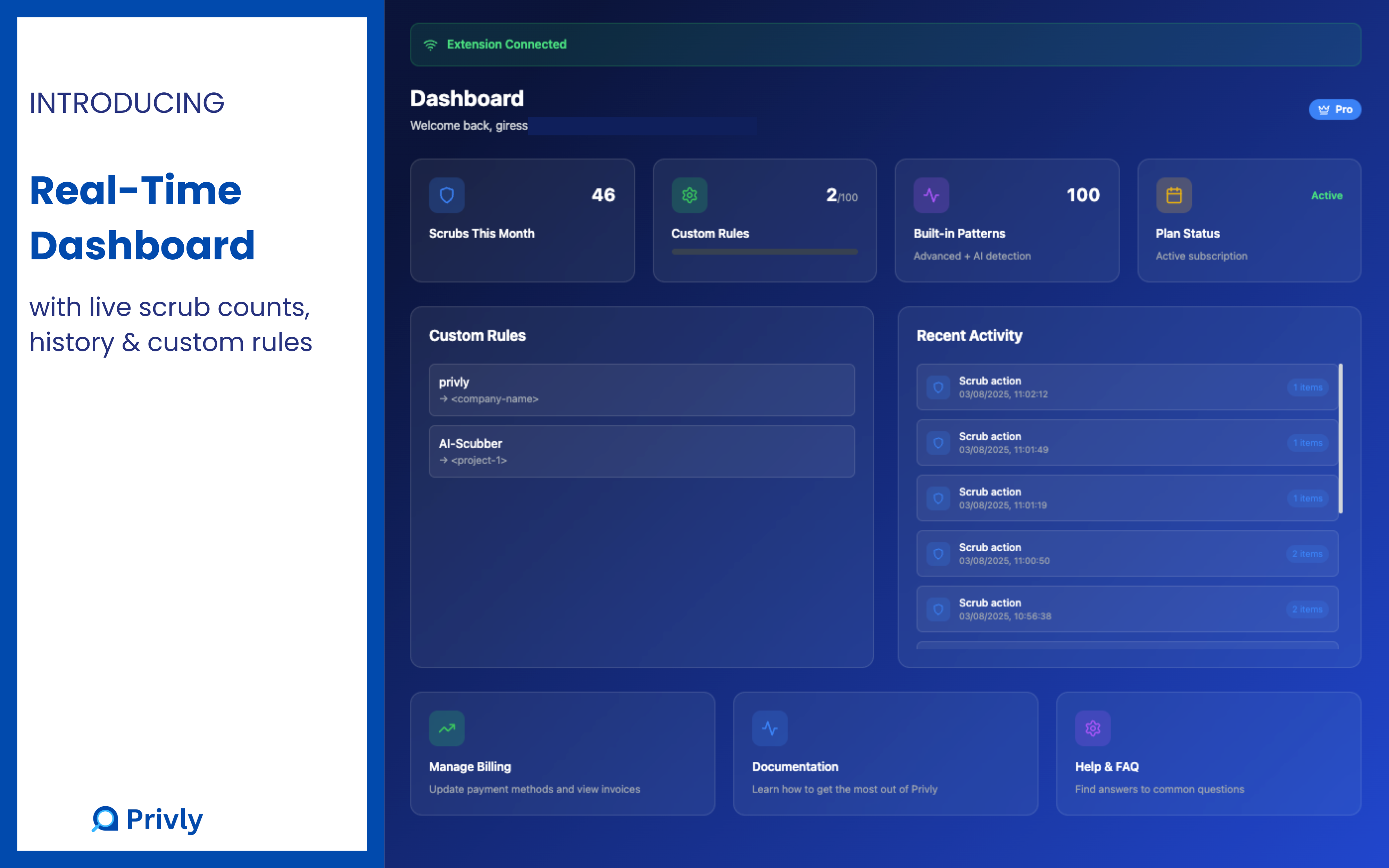Click 'Advanced + AI detection' text

972,256
